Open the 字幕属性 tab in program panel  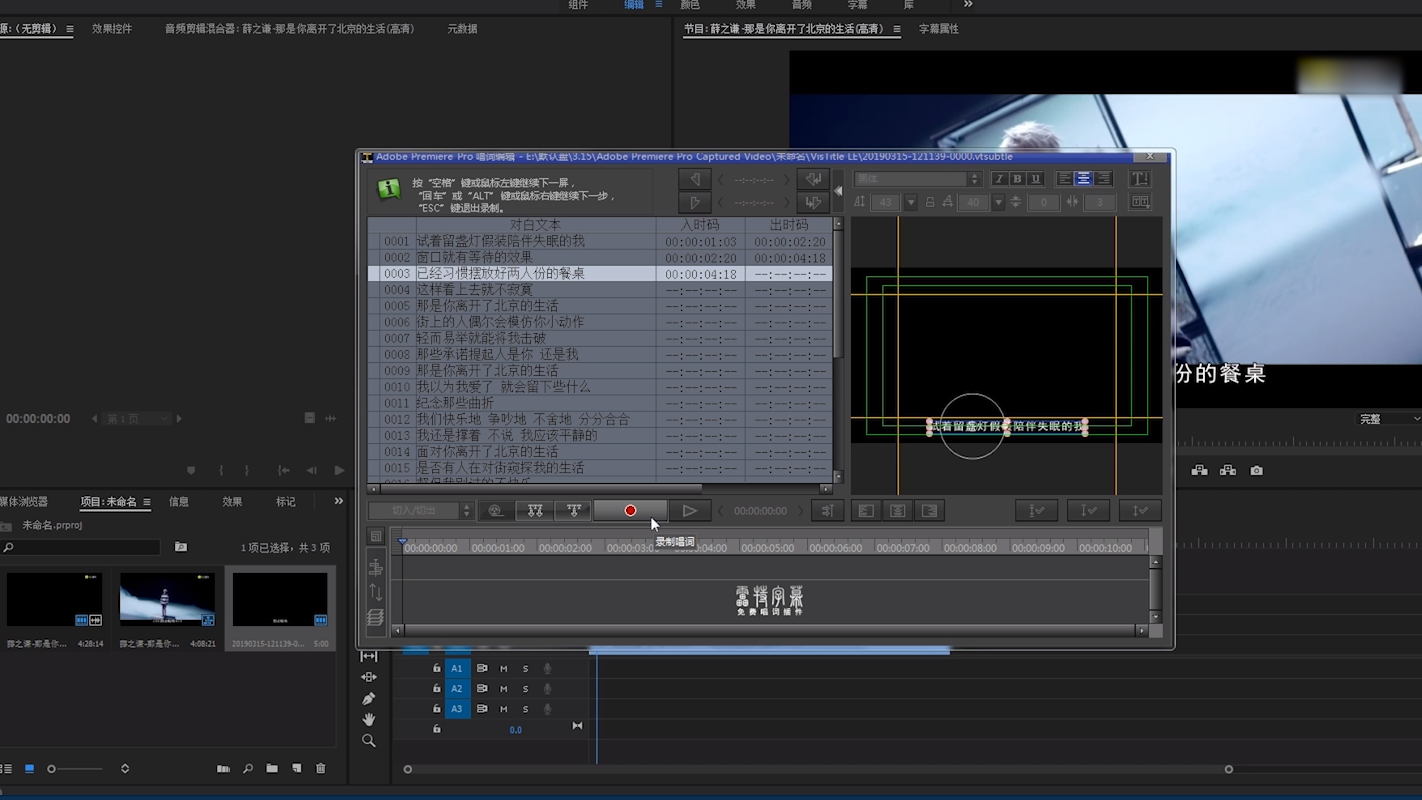(x=939, y=29)
